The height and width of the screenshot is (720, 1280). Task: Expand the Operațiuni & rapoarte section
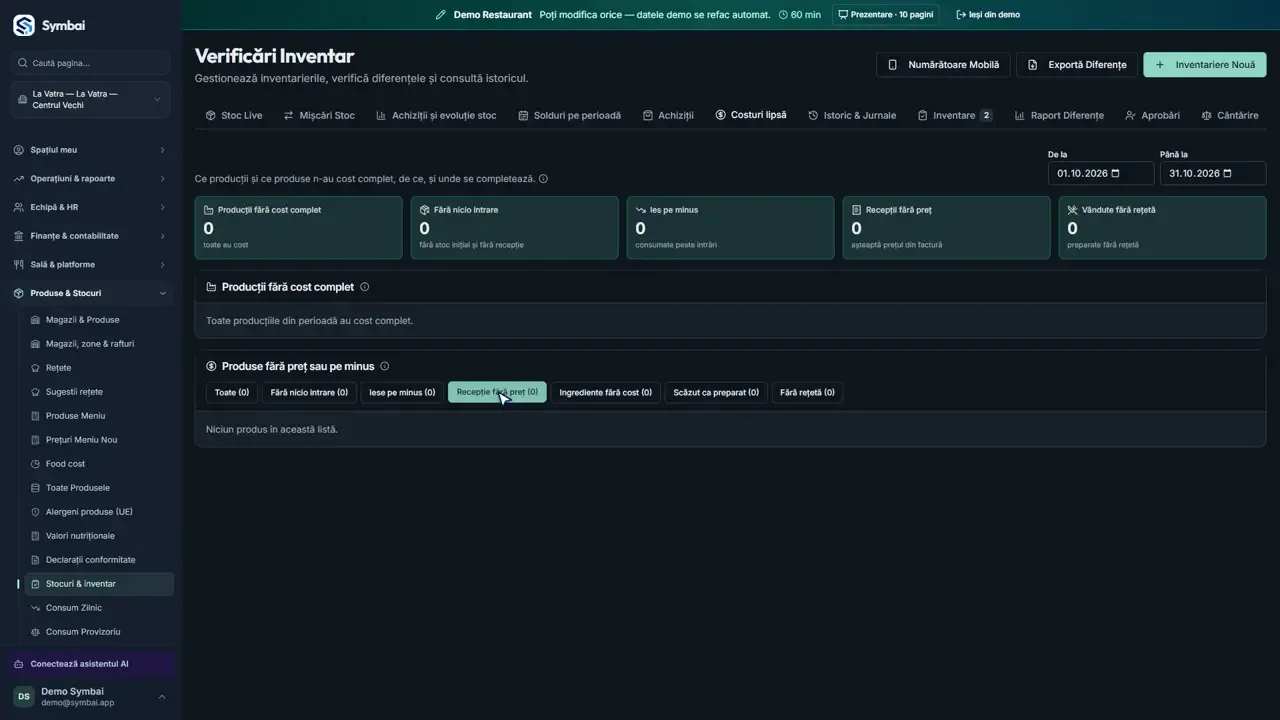click(x=90, y=179)
